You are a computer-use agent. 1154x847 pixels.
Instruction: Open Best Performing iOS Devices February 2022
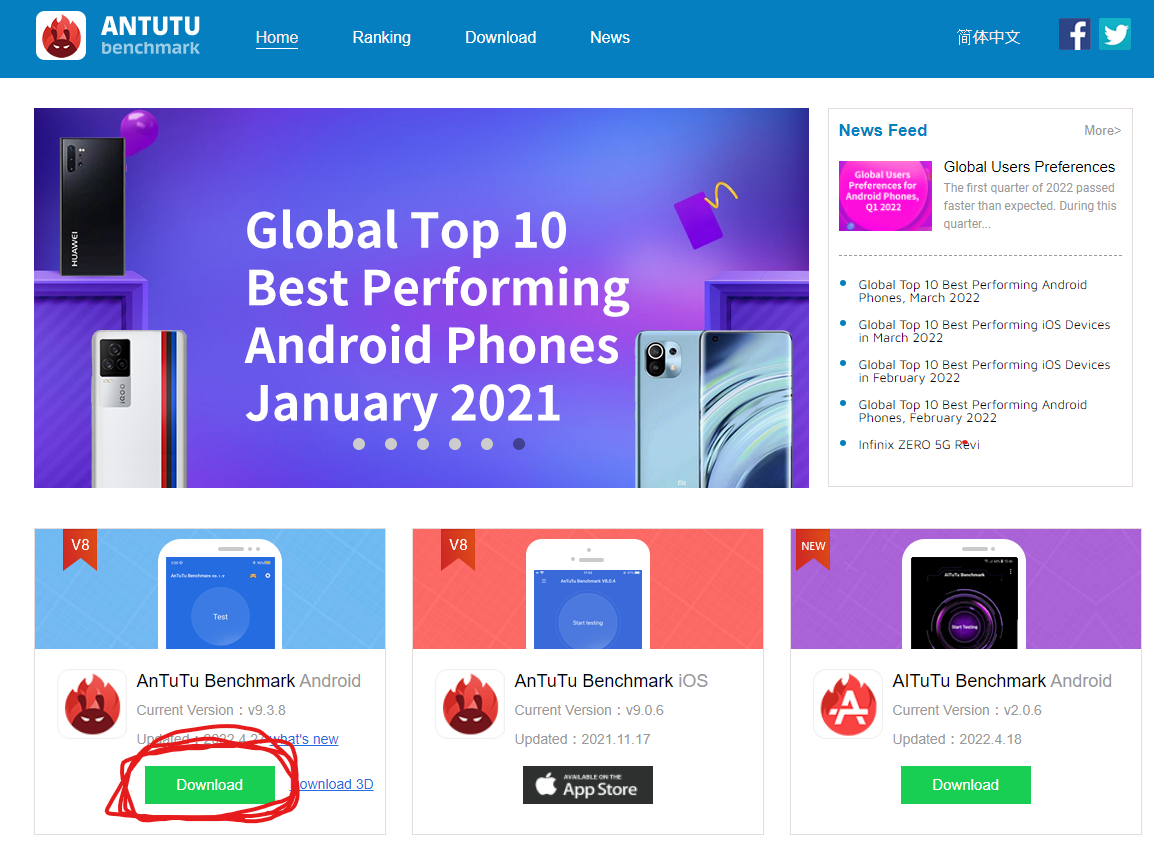(x=984, y=371)
